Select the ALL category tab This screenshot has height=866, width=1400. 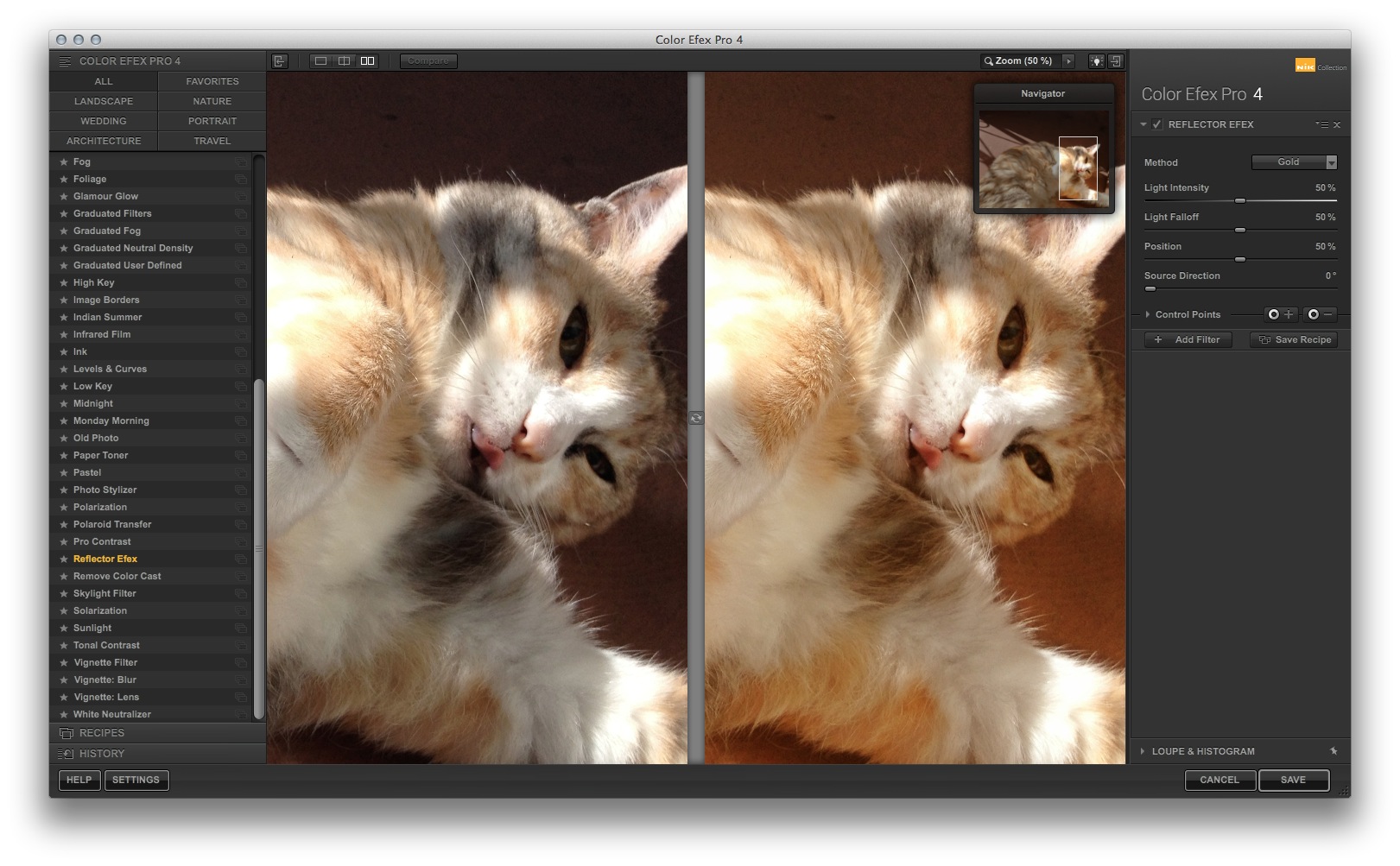pyautogui.click(x=104, y=81)
